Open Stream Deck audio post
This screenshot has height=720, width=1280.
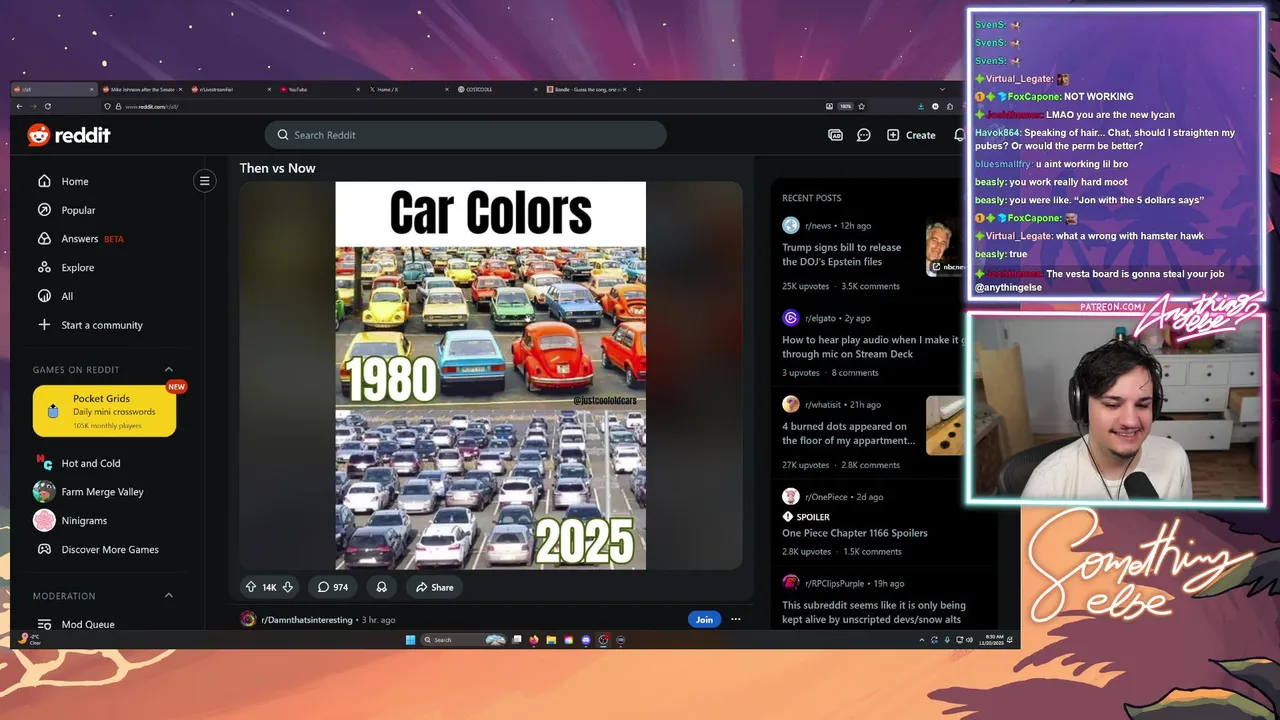pos(871,347)
